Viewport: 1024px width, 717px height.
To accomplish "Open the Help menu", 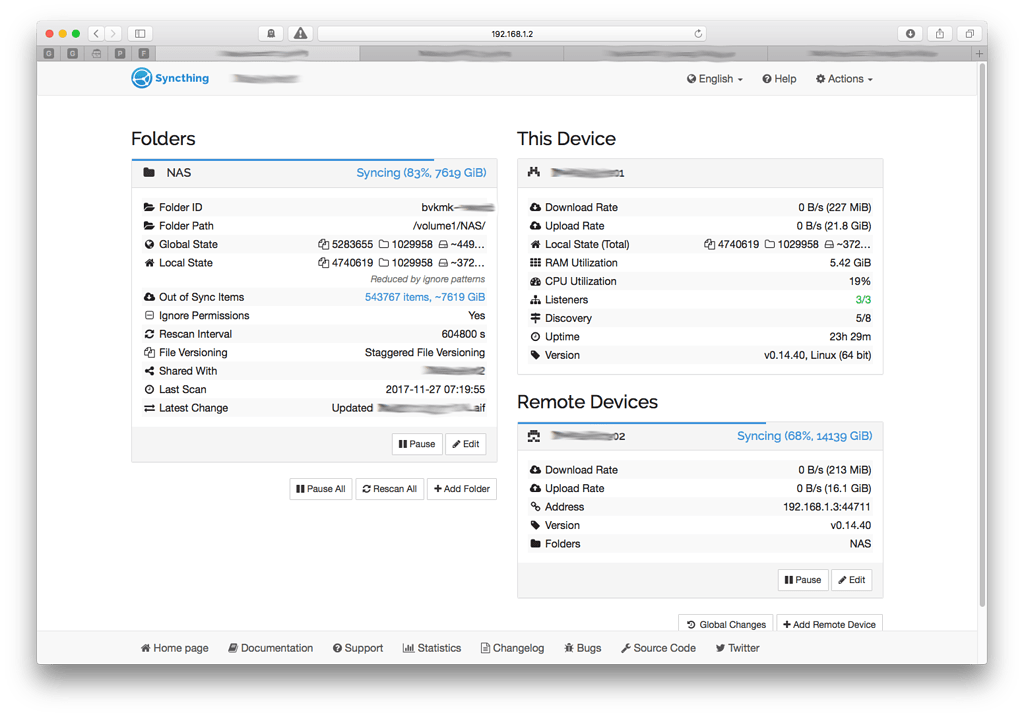I will 778,78.
